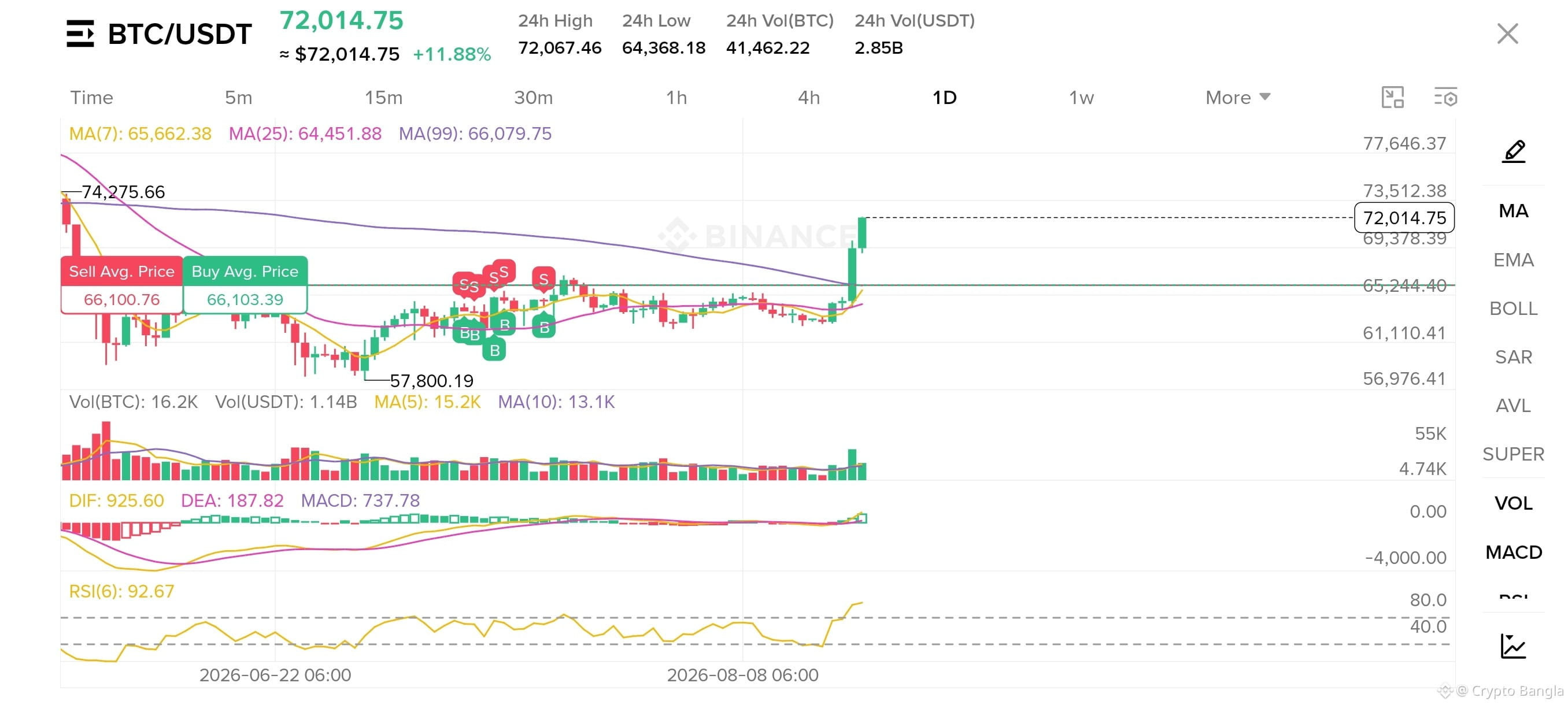Click the 74,275.66 high price label
The width and height of the screenshot is (1568, 705).
pos(123,192)
